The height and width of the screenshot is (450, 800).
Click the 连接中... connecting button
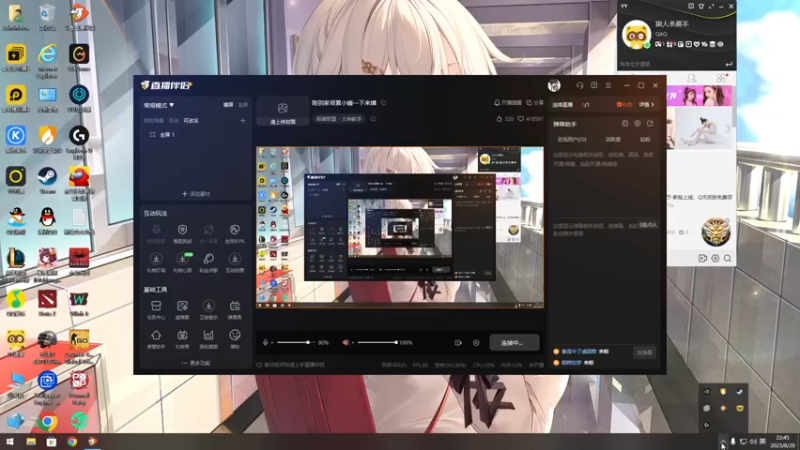click(x=514, y=343)
